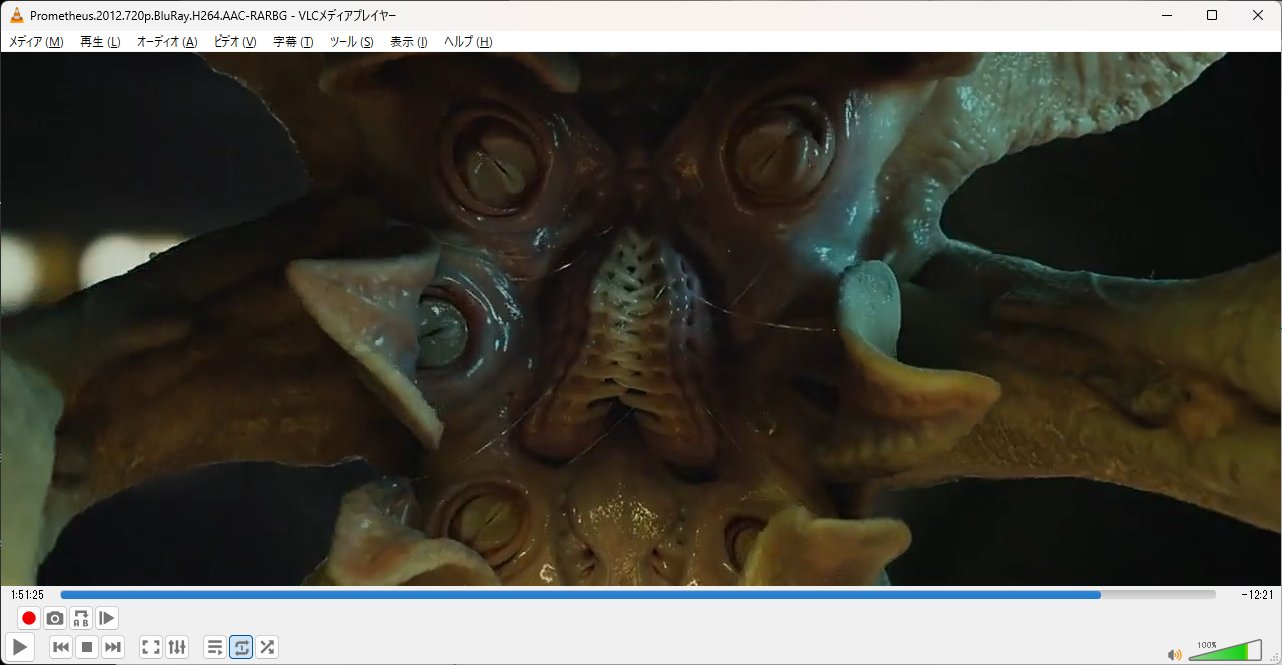The image size is (1282, 665).
Task: Close the VLC window
Action: coord(1258,15)
